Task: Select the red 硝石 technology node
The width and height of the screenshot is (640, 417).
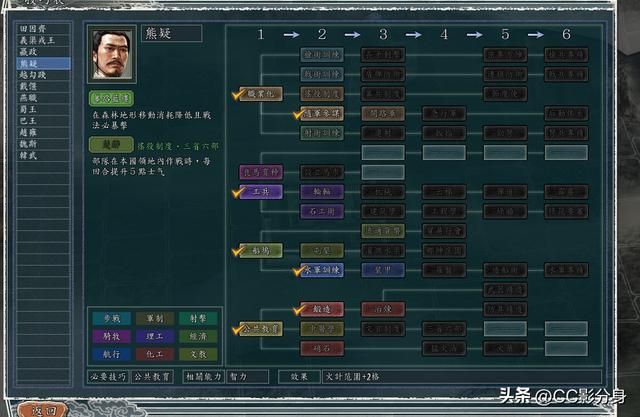Action: pyautogui.click(x=322, y=348)
